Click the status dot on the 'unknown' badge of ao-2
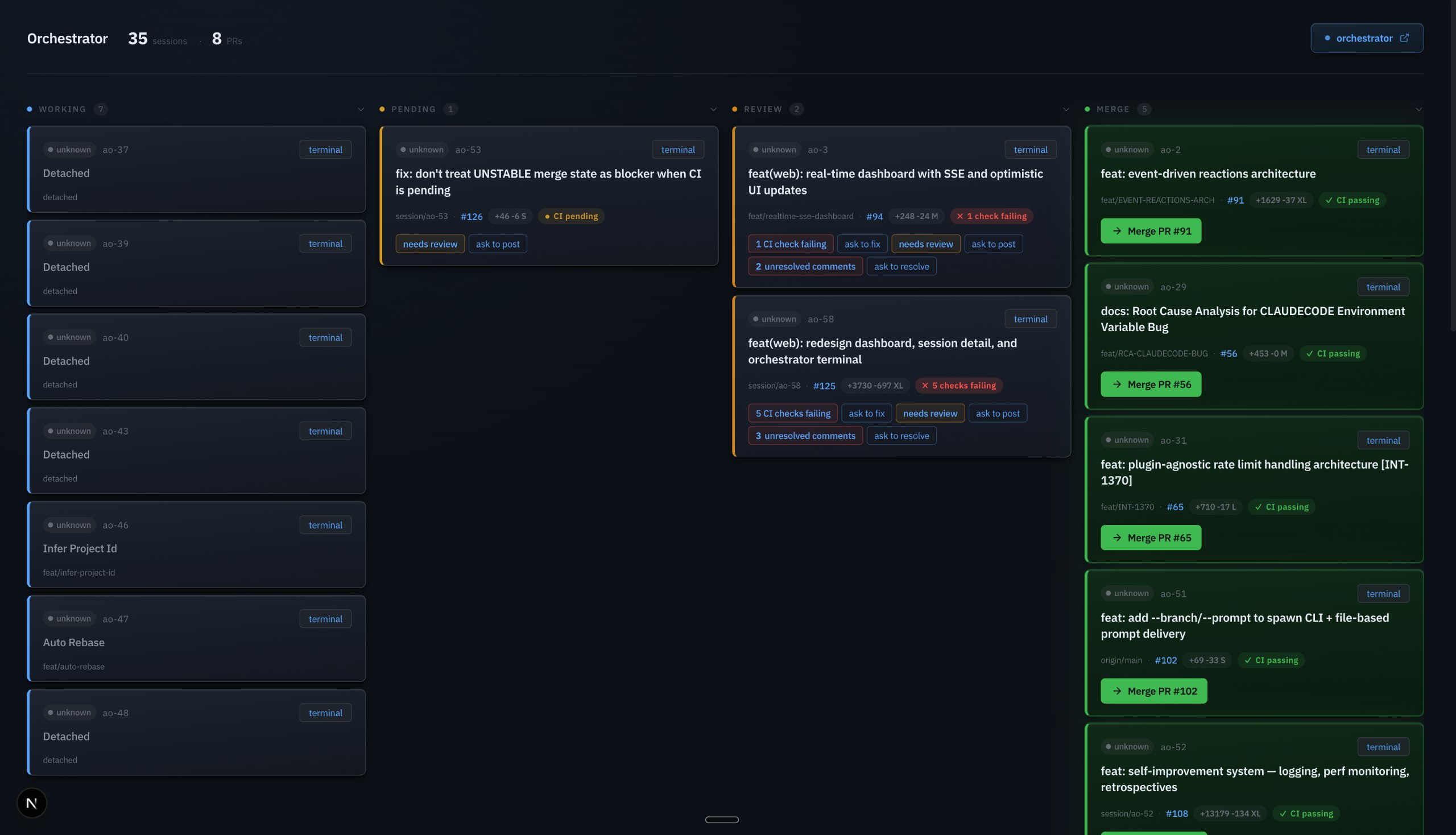This screenshot has width=1456, height=835. [x=1109, y=149]
